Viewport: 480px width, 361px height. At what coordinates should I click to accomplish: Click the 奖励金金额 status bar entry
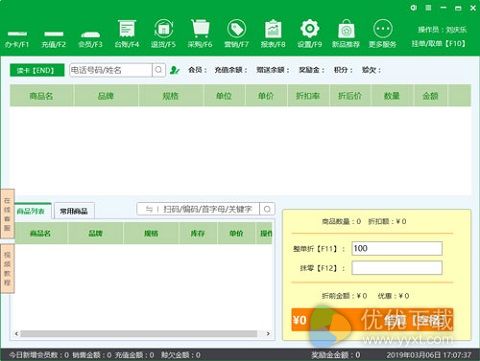pos(336,355)
